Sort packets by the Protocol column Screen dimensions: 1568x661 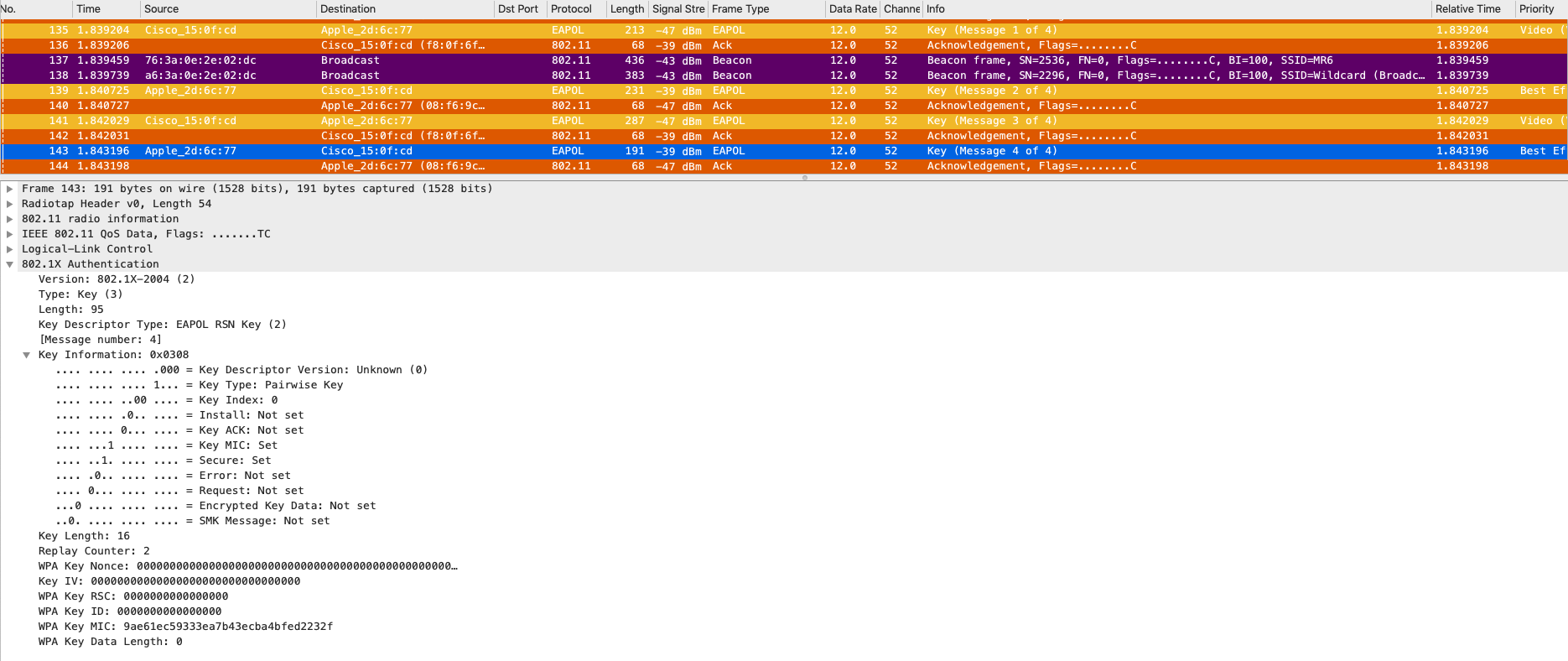click(571, 9)
